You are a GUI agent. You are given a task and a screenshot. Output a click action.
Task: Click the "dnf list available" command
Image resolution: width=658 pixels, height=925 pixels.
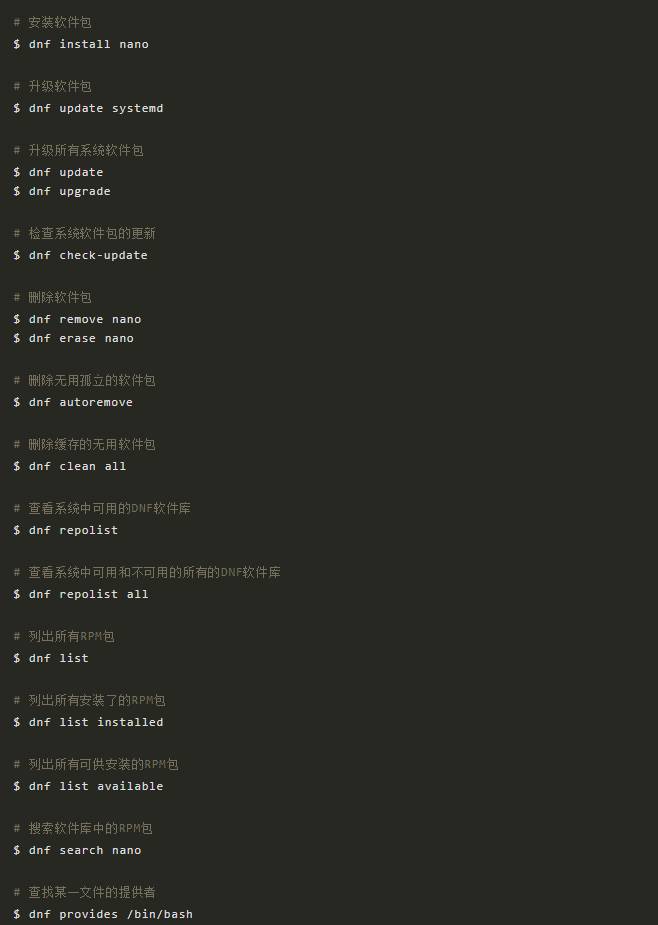(x=95, y=786)
